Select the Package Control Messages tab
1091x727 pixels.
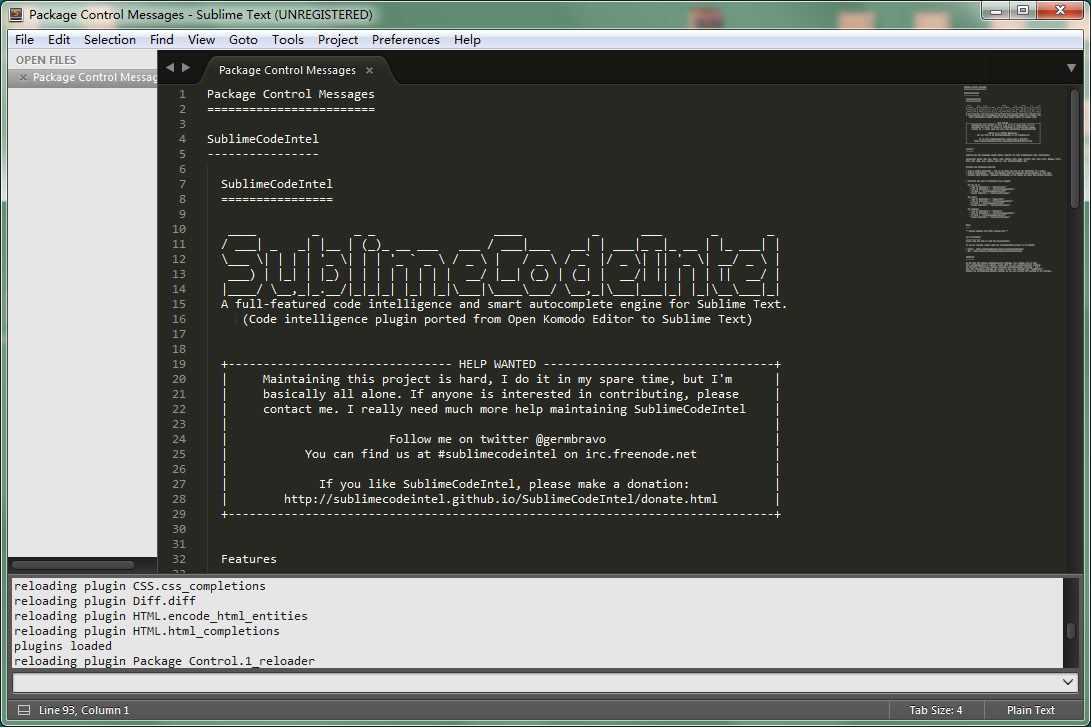(287, 71)
